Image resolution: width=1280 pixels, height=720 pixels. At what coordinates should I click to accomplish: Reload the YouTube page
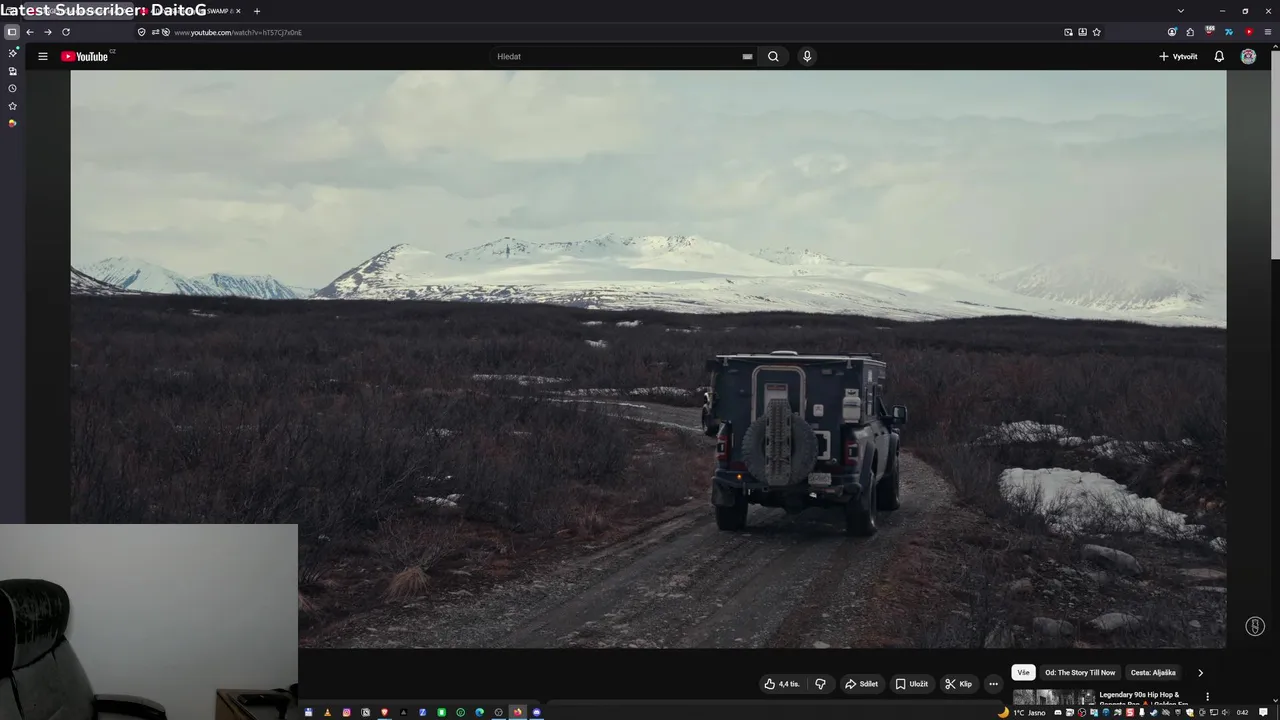pyautogui.click(x=66, y=32)
